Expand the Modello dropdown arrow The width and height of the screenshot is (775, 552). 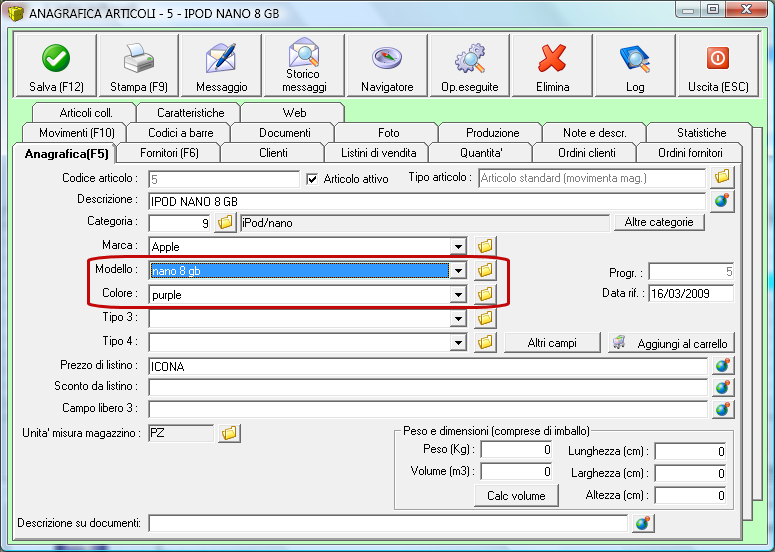coord(458,270)
